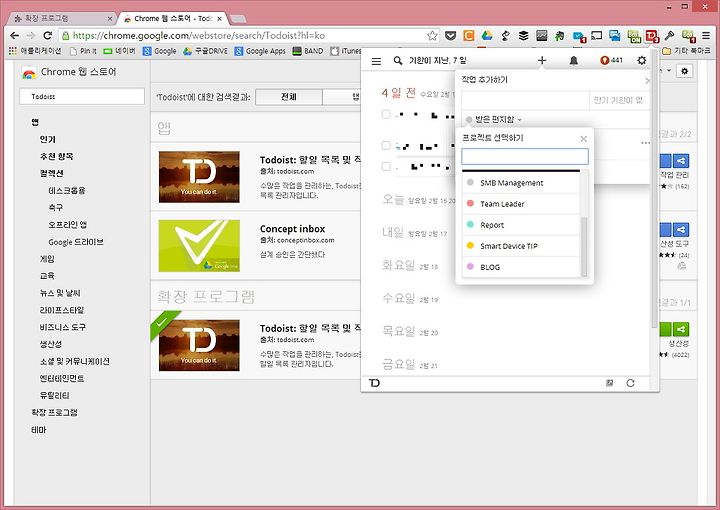Open the Chrome Web Store settings gear
The width and height of the screenshot is (720, 510).
[684, 71]
